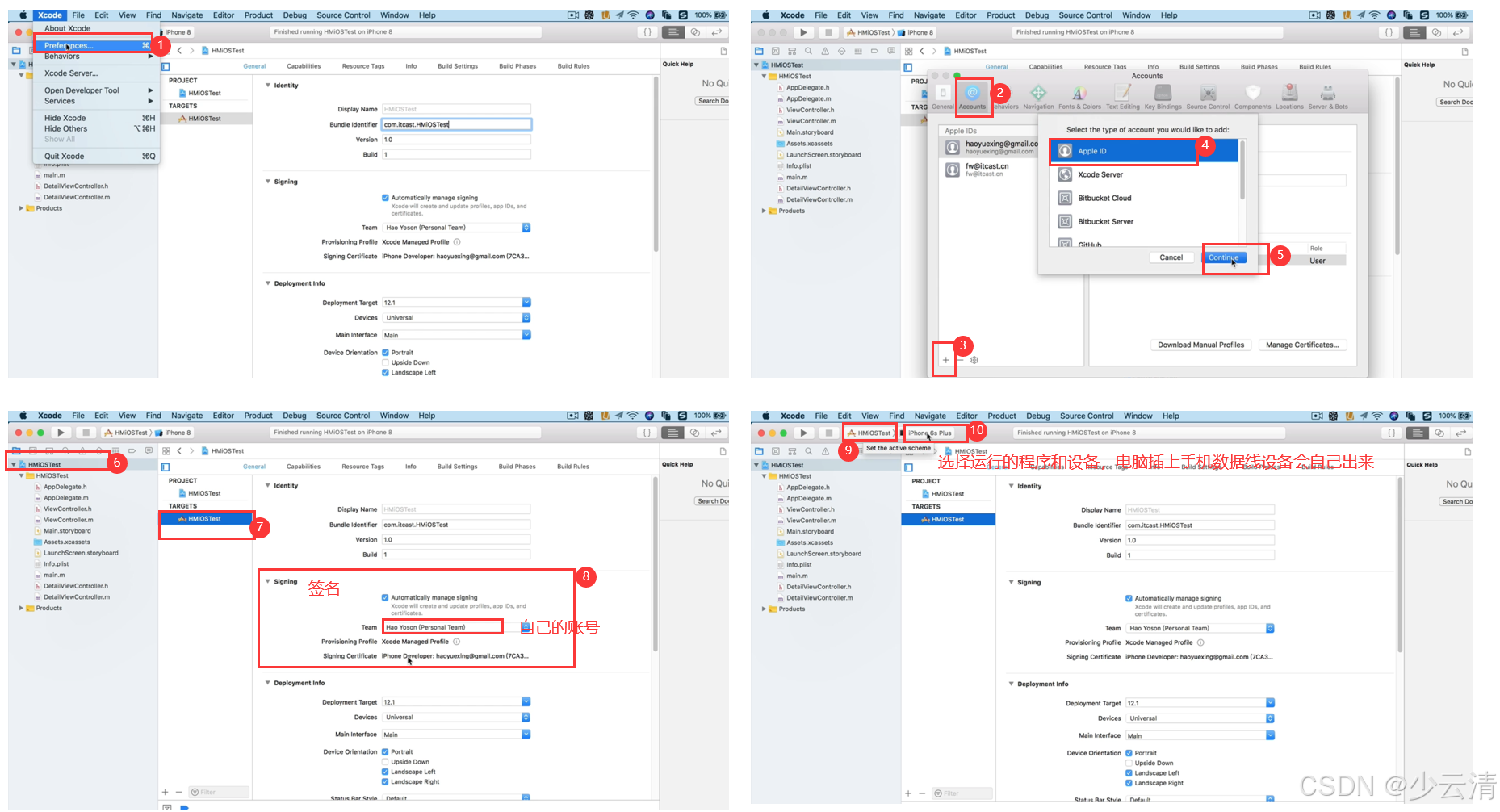Open the Accounts pane in the preferences toolbar
The image size is (1500, 812).
(972, 98)
